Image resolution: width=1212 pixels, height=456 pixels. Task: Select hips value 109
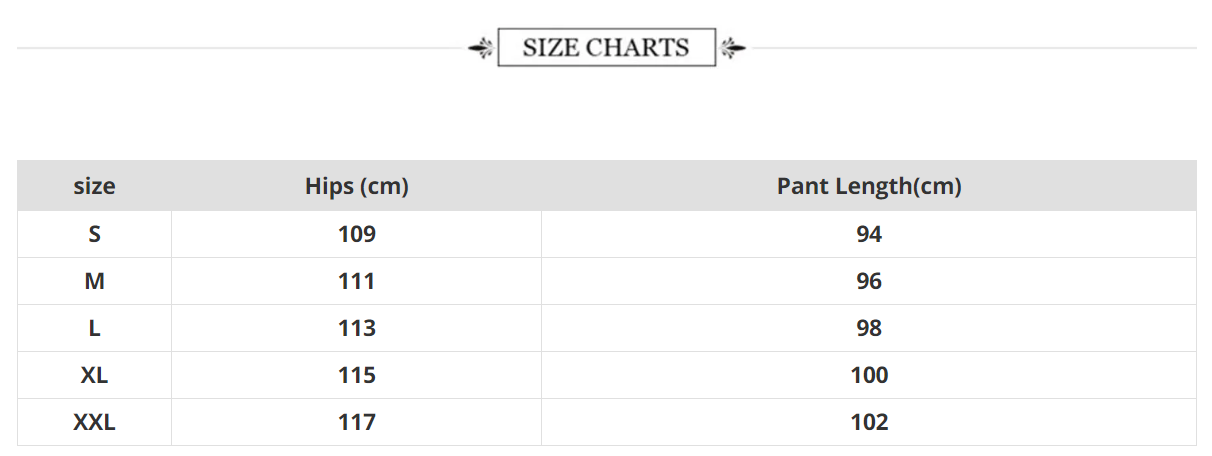click(x=356, y=234)
